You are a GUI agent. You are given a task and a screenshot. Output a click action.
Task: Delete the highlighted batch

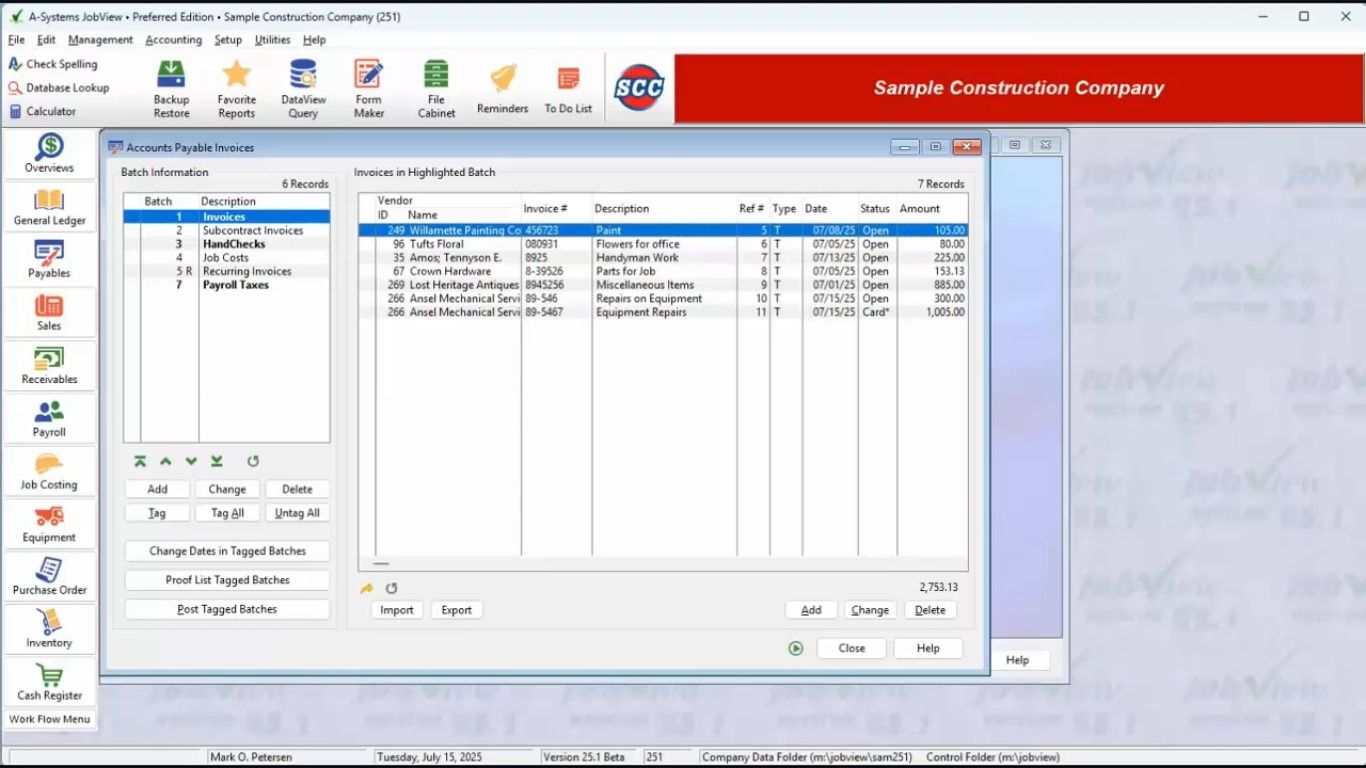pyautogui.click(x=297, y=489)
